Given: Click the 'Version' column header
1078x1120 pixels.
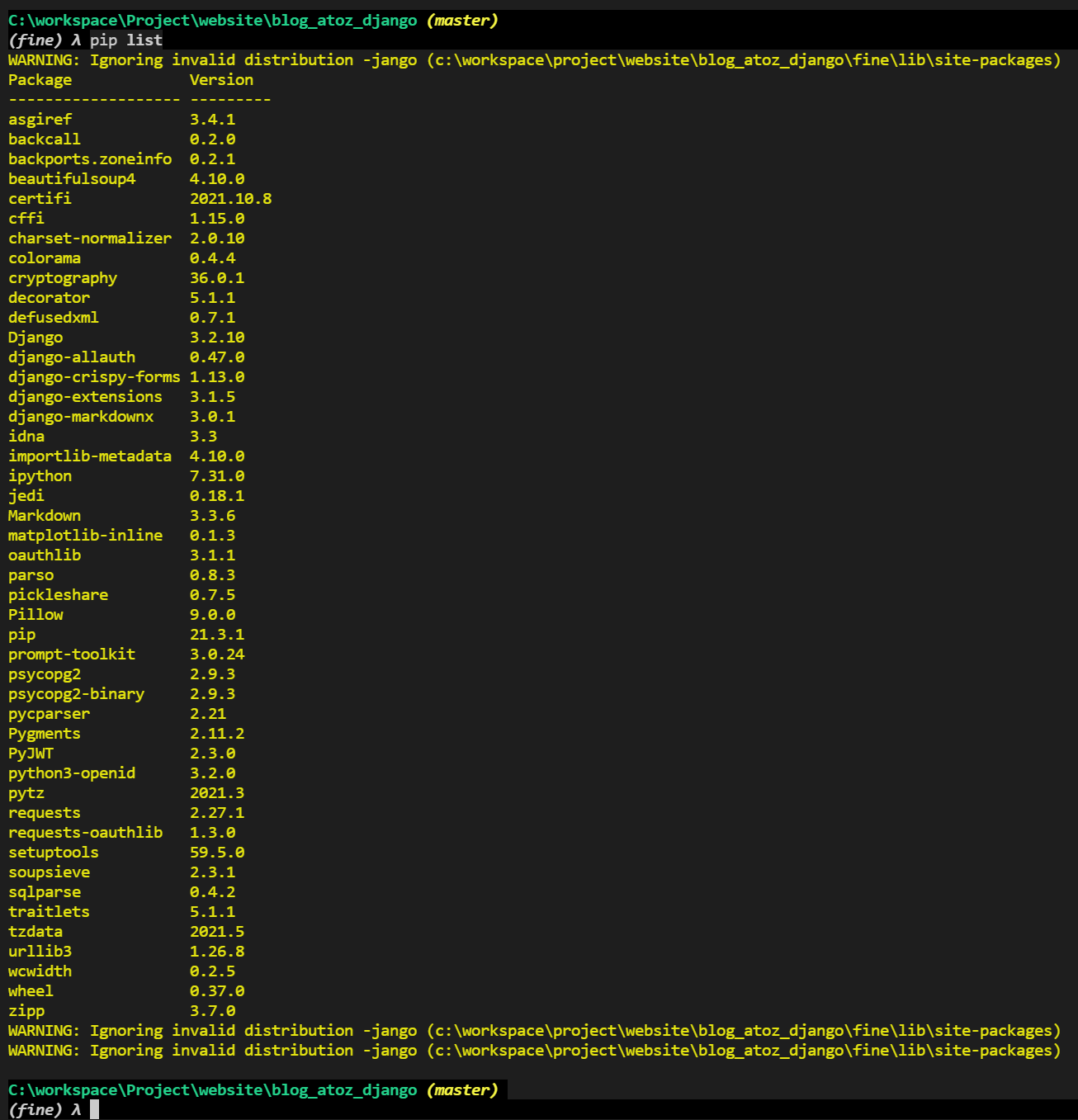Looking at the screenshot, I should pos(221,80).
